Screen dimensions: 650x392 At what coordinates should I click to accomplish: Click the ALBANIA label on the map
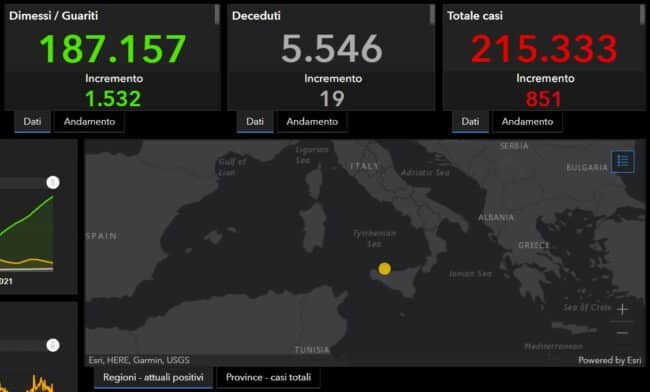(496, 217)
